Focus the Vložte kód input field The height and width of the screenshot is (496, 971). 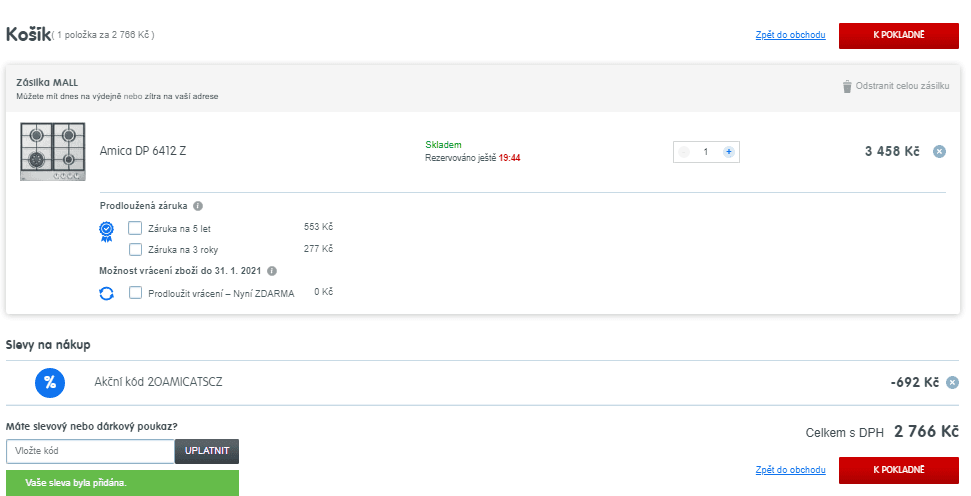[x=90, y=451]
